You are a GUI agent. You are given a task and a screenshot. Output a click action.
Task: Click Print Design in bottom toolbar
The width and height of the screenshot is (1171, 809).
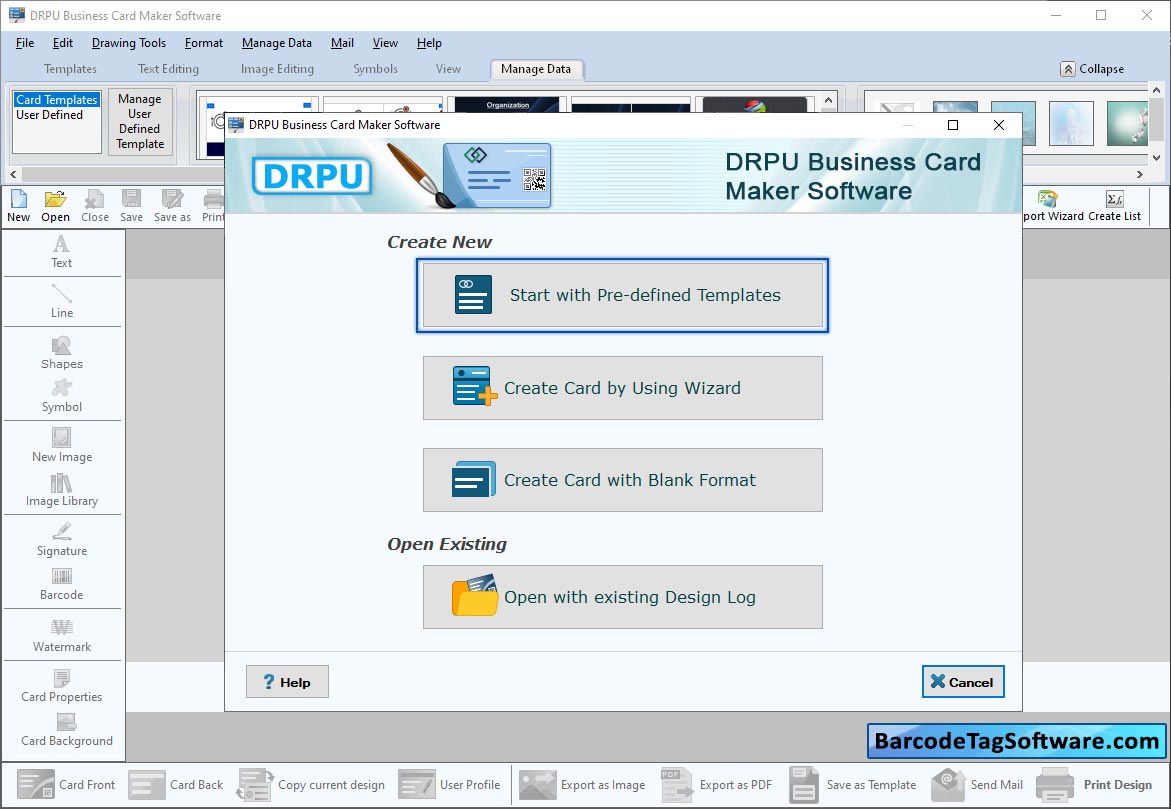(x=1096, y=785)
